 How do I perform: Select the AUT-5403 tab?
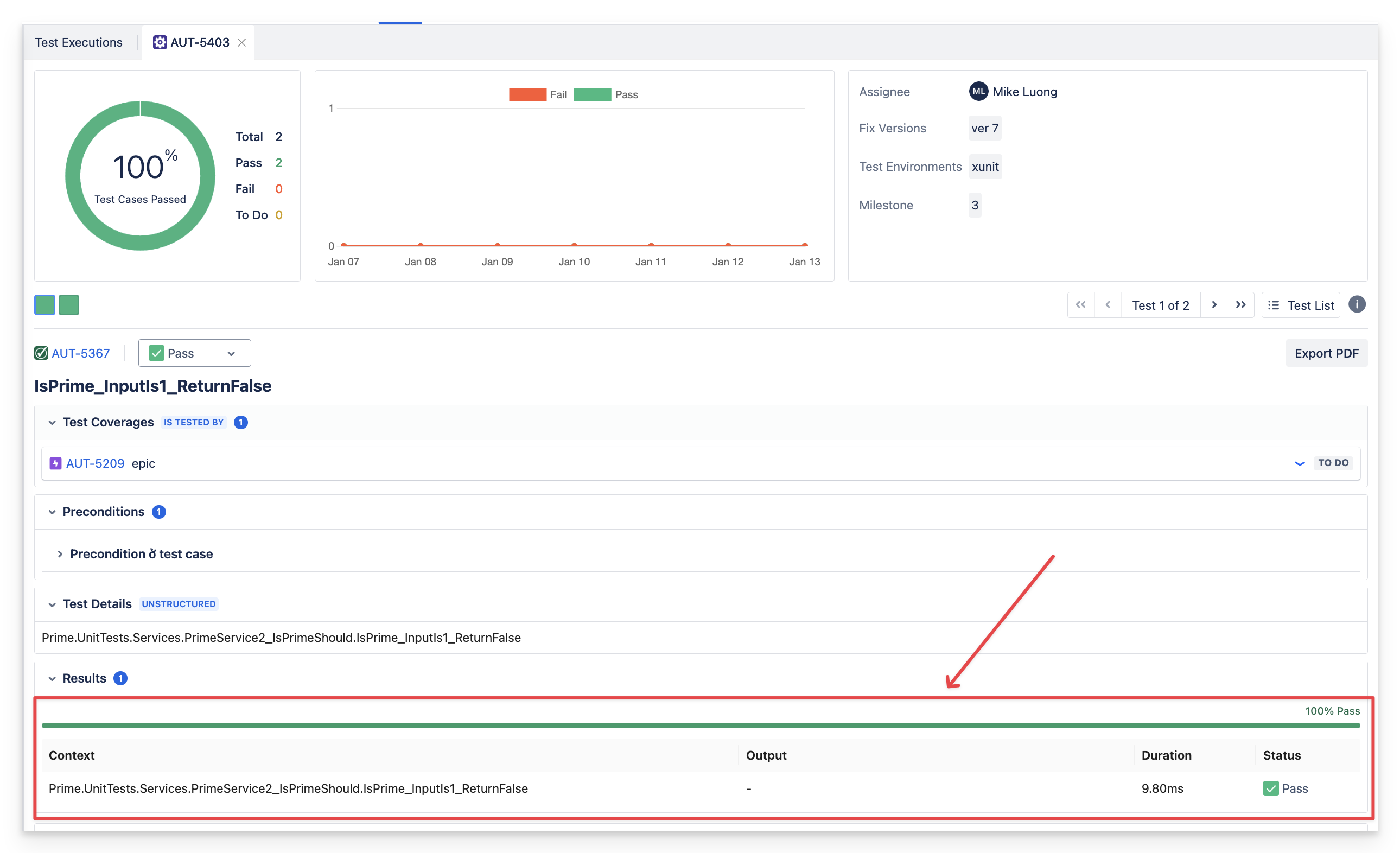(199, 42)
